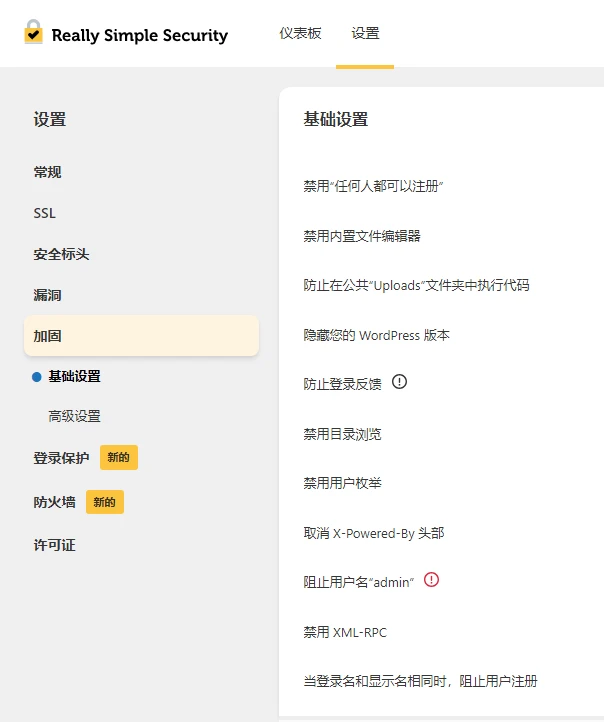
Task: Click the Really Simple Security title text
Action: pyautogui.click(x=140, y=35)
